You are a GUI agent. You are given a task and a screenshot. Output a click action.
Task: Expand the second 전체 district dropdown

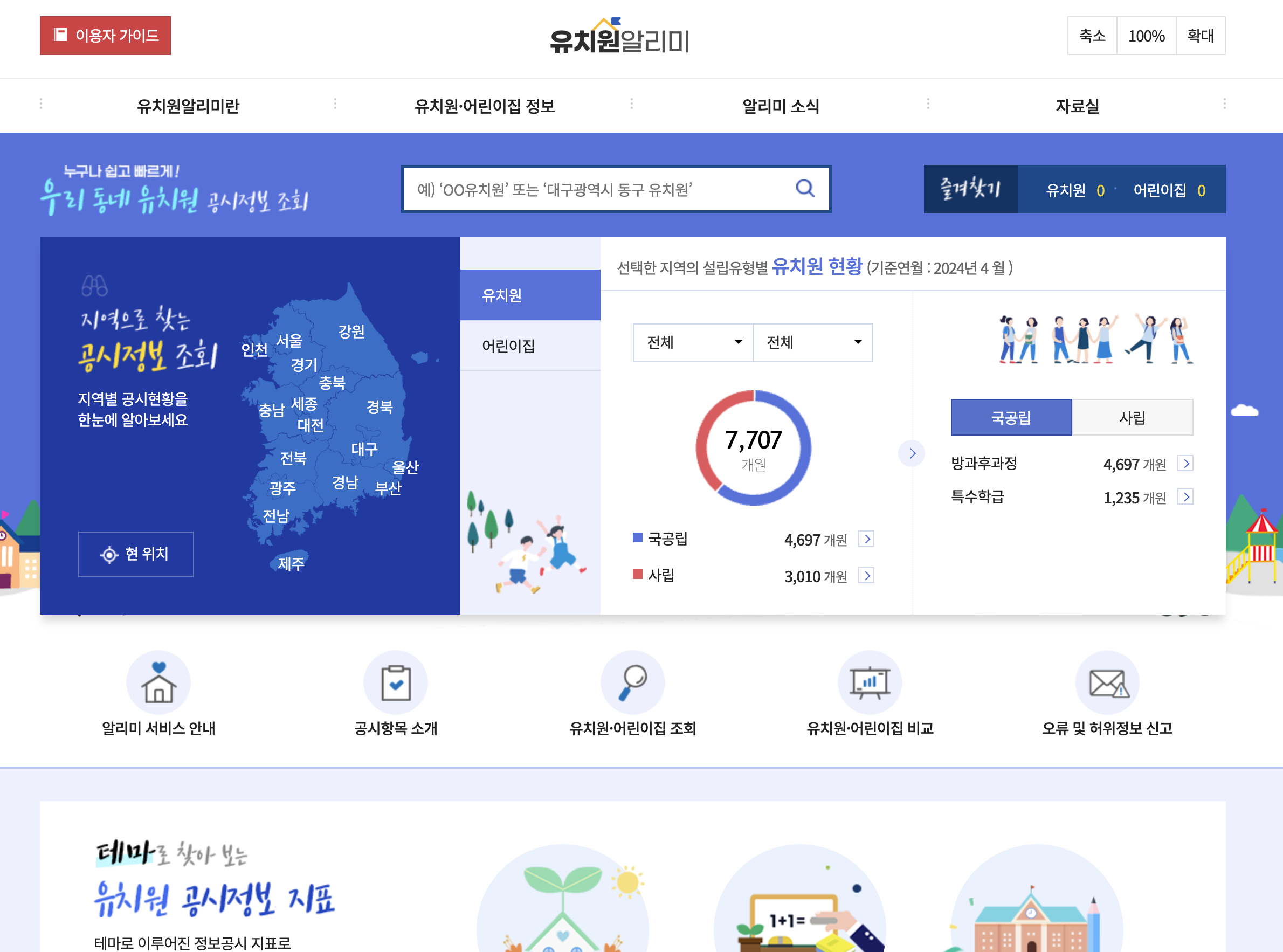[x=812, y=342]
